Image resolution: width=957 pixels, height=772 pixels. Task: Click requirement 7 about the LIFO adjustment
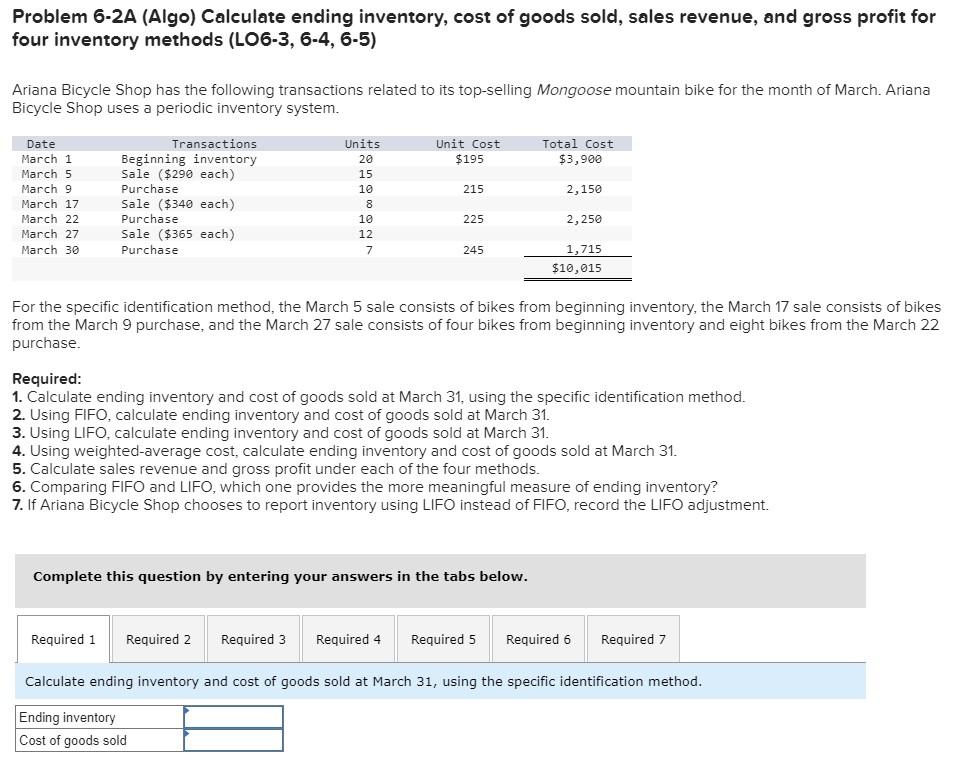click(x=391, y=505)
